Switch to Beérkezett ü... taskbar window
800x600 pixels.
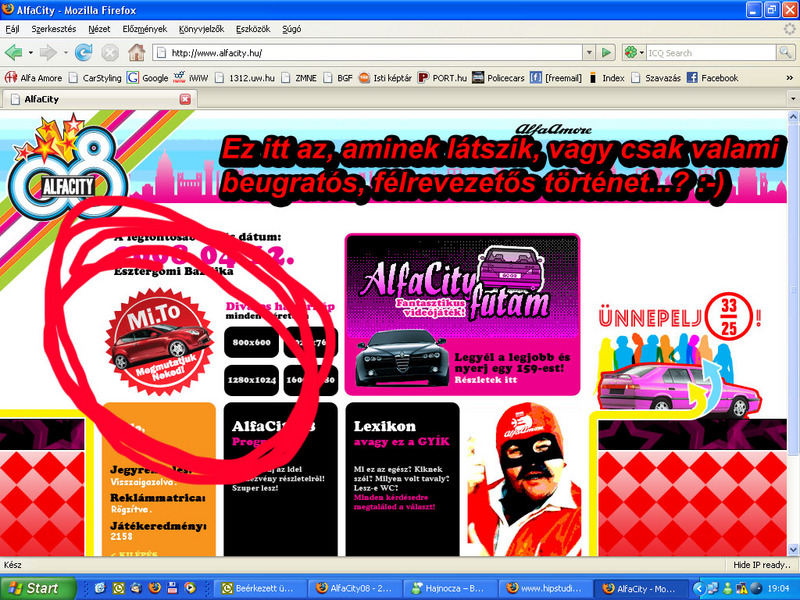coord(260,589)
